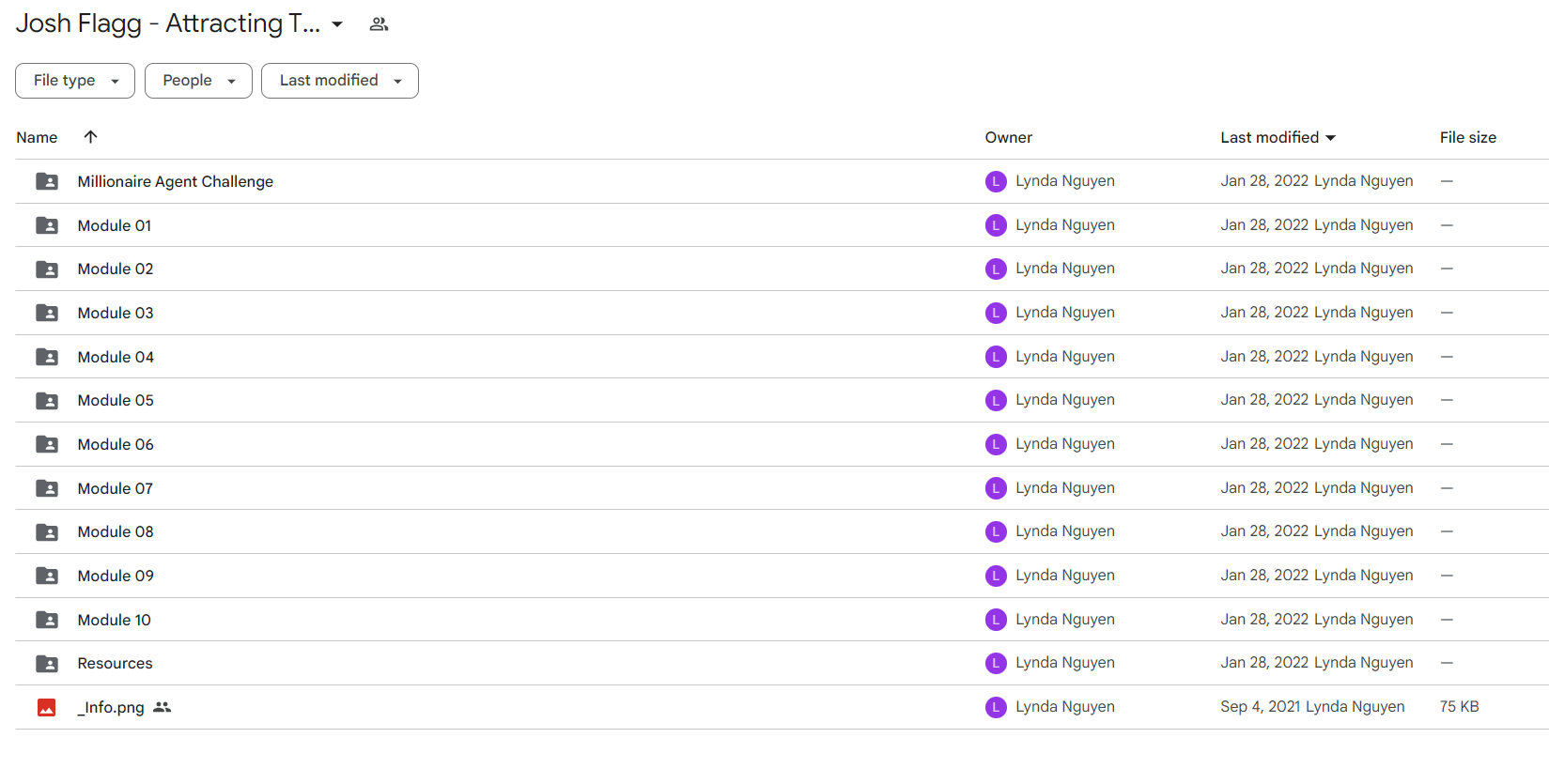This screenshot has width=1549, height=784.
Task: Click owner avatar in Module 01 row
Action: click(x=996, y=225)
